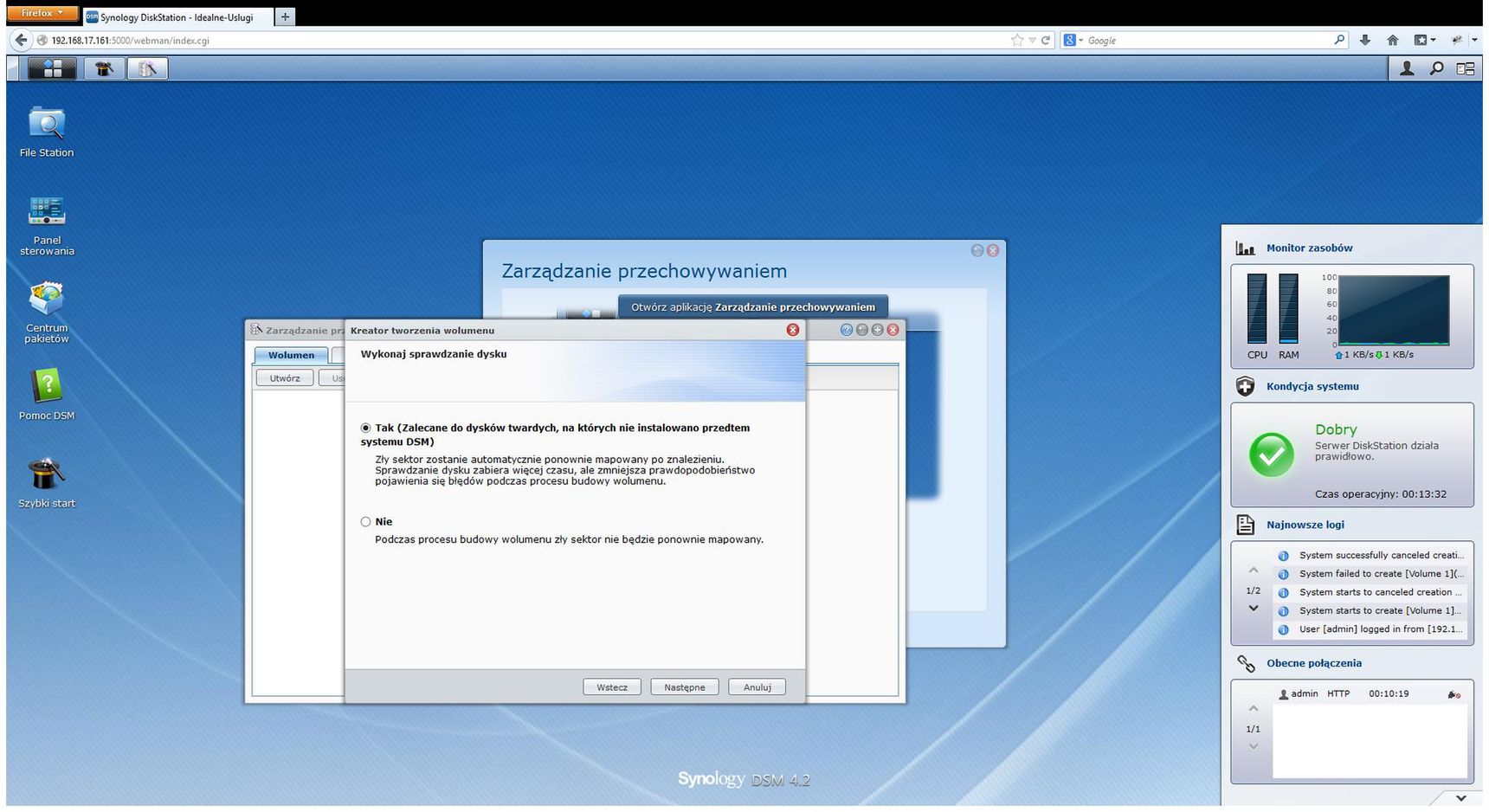The height and width of the screenshot is (812, 1489).
Task: Switch to the Quick Start taskbar hat icon
Action: (104, 68)
